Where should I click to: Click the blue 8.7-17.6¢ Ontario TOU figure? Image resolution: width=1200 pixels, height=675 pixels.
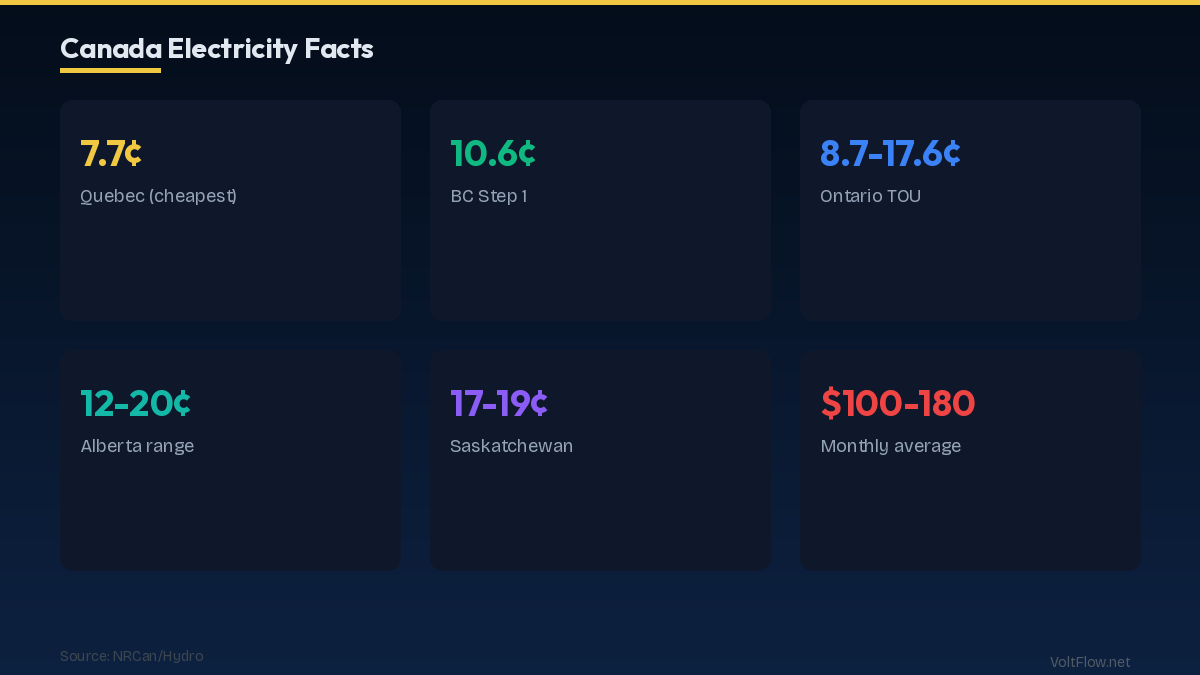coord(889,154)
